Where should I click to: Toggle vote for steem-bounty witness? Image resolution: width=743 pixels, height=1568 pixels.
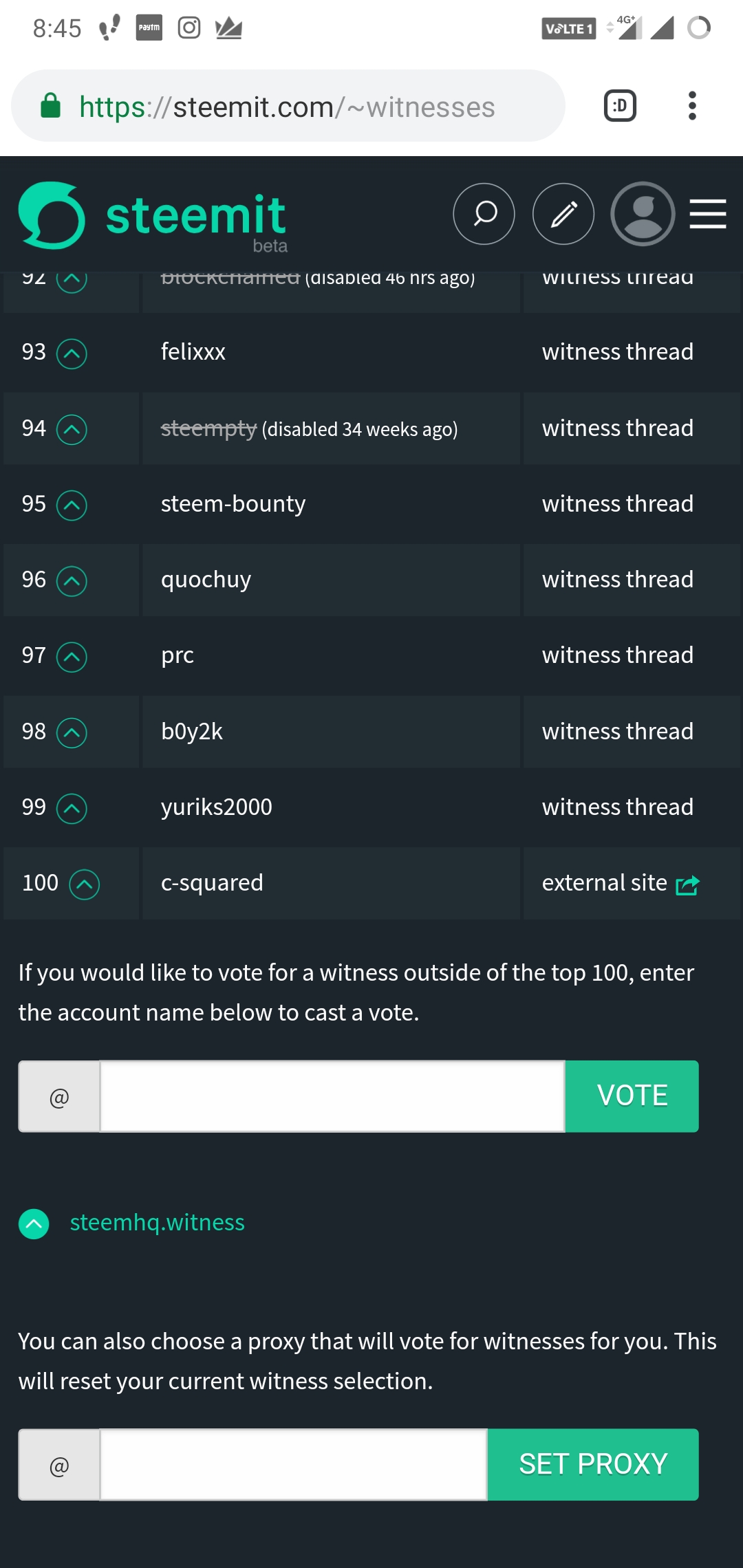click(x=72, y=505)
